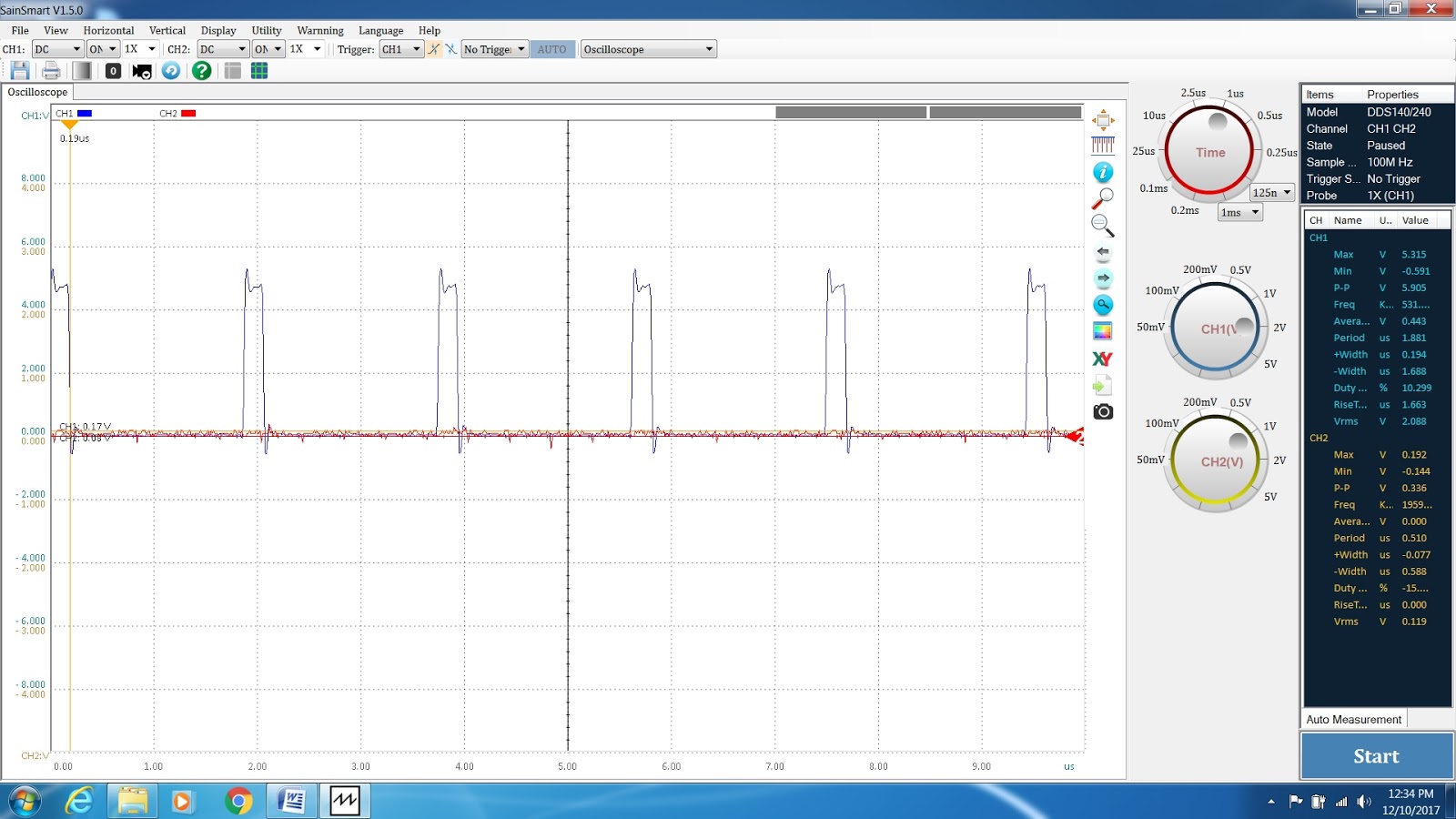Click the Windows Start orb

click(x=25, y=801)
